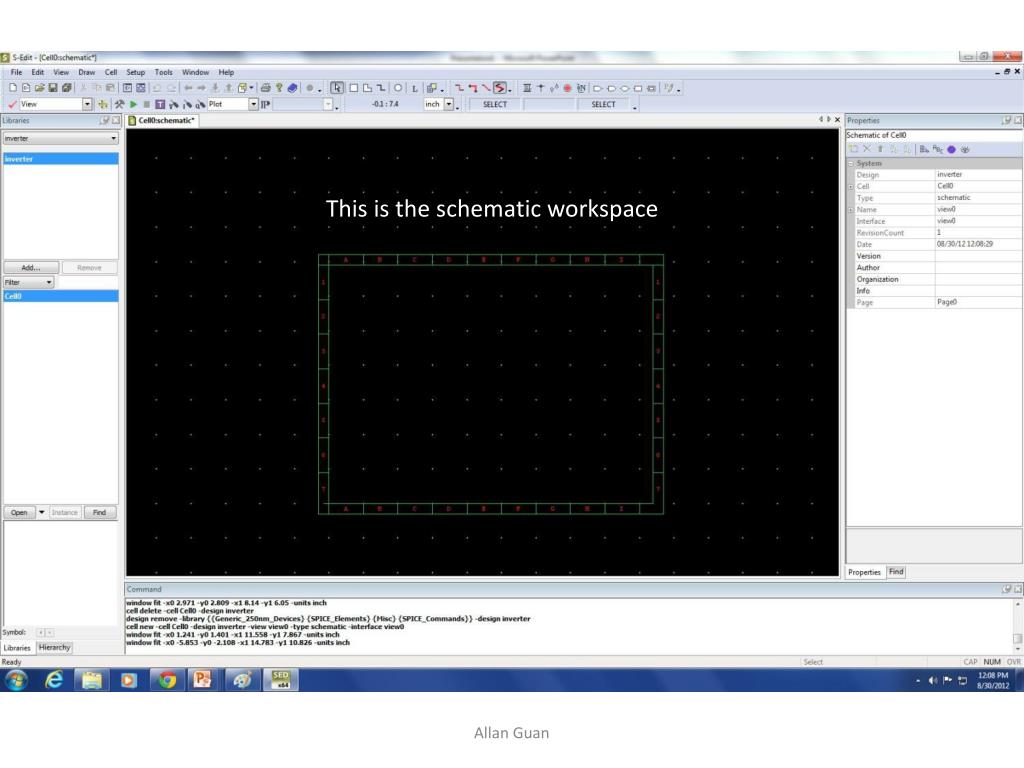Click the Open cell button
Viewport: 1024px width, 768px height.
point(19,513)
